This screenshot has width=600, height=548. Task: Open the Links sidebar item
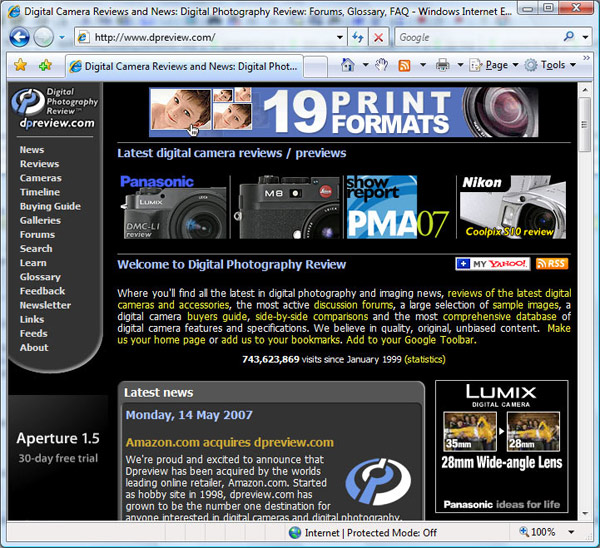point(32,320)
